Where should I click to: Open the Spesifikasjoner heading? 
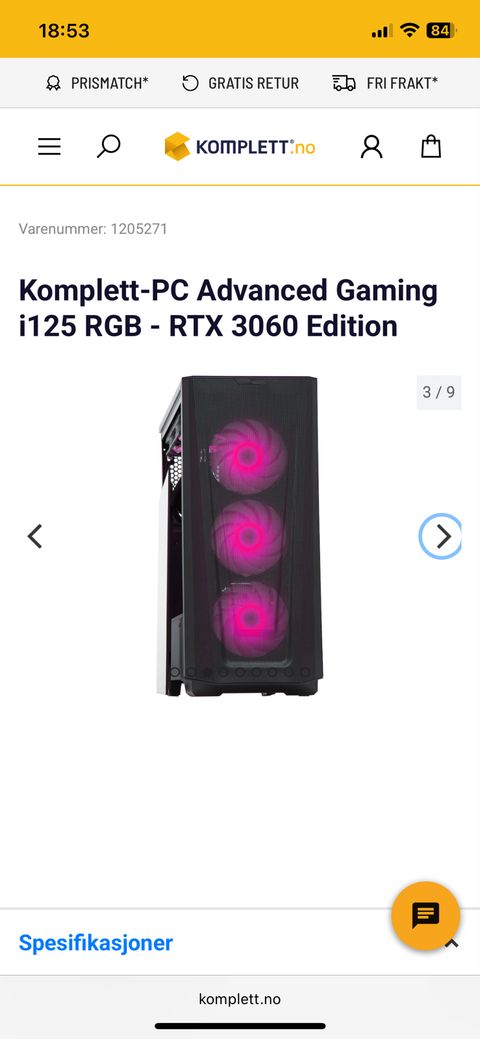click(95, 943)
